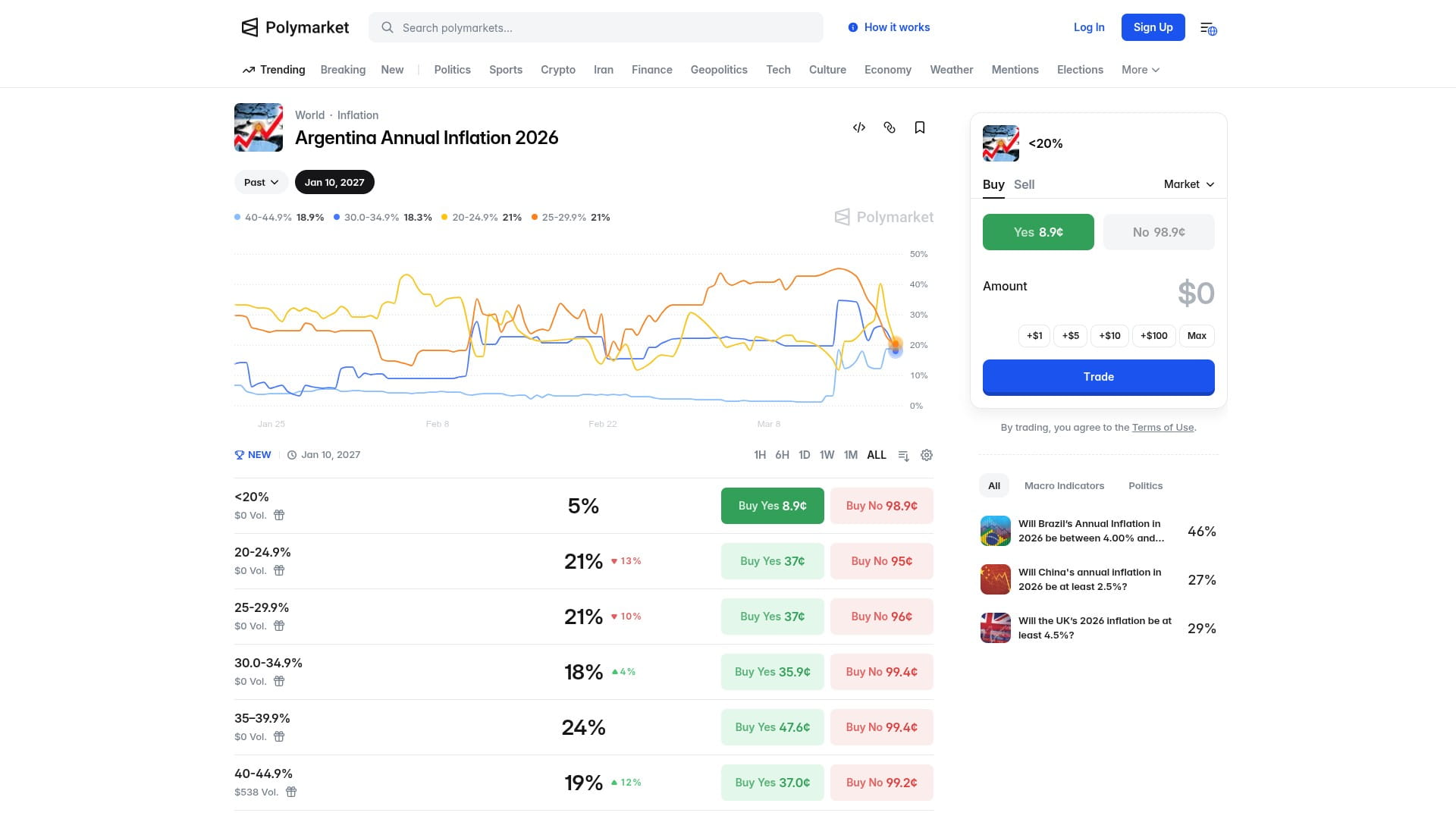This screenshot has height=819, width=1456.
Task: Switch to the Sell option
Action: [1024, 184]
